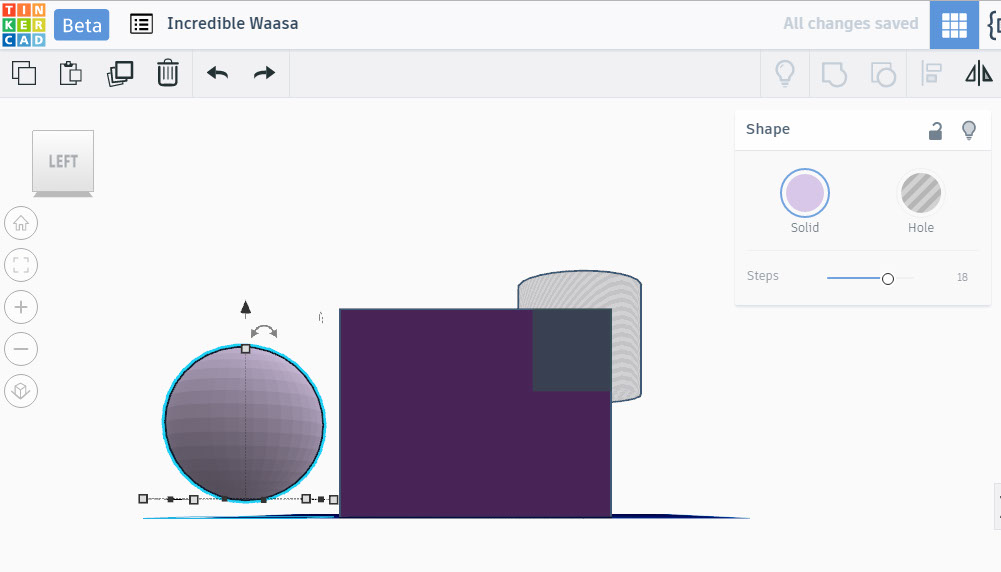Click the Align tool icon

(932, 73)
